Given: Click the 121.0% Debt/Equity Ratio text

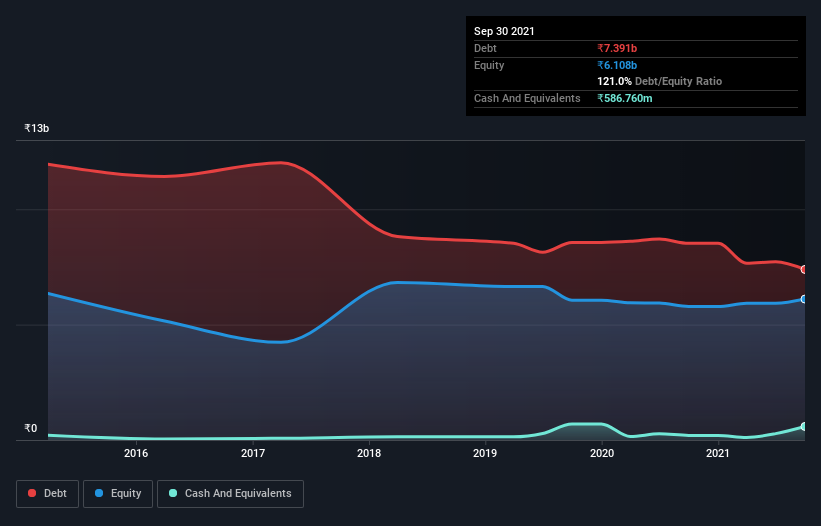Looking at the screenshot, I should [660, 82].
